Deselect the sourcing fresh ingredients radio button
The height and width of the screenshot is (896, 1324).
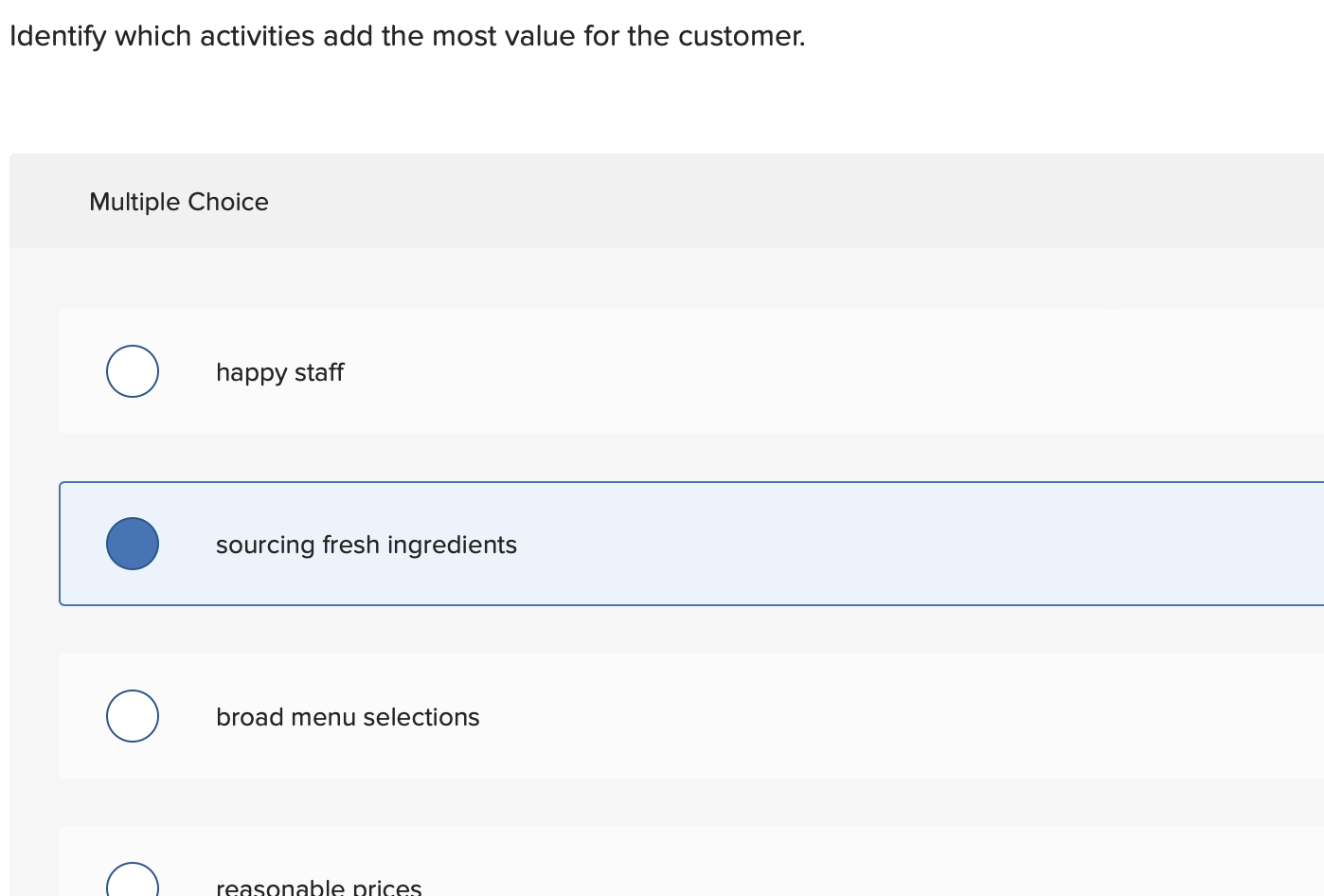click(132, 544)
